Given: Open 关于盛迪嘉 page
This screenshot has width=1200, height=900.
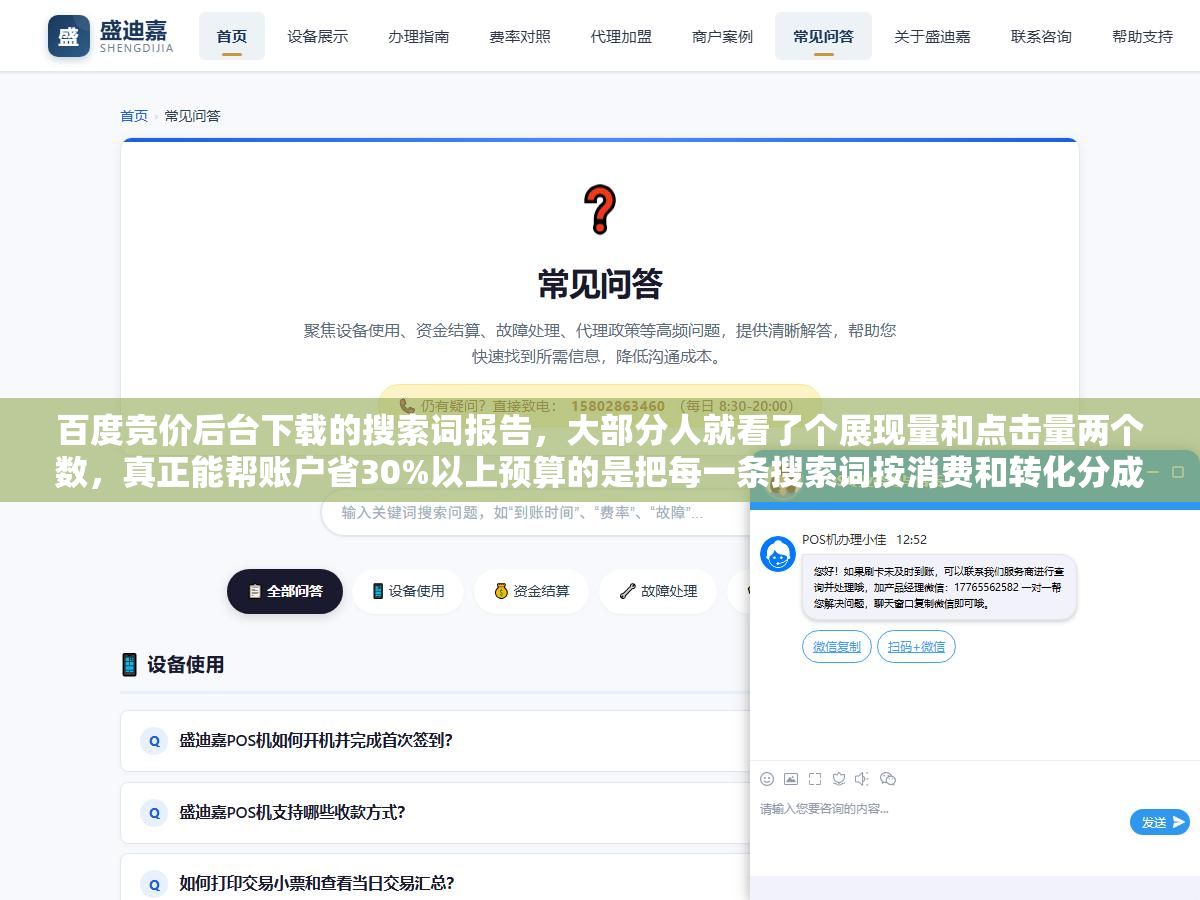Looking at the screenshot, I should pos(932,36).
